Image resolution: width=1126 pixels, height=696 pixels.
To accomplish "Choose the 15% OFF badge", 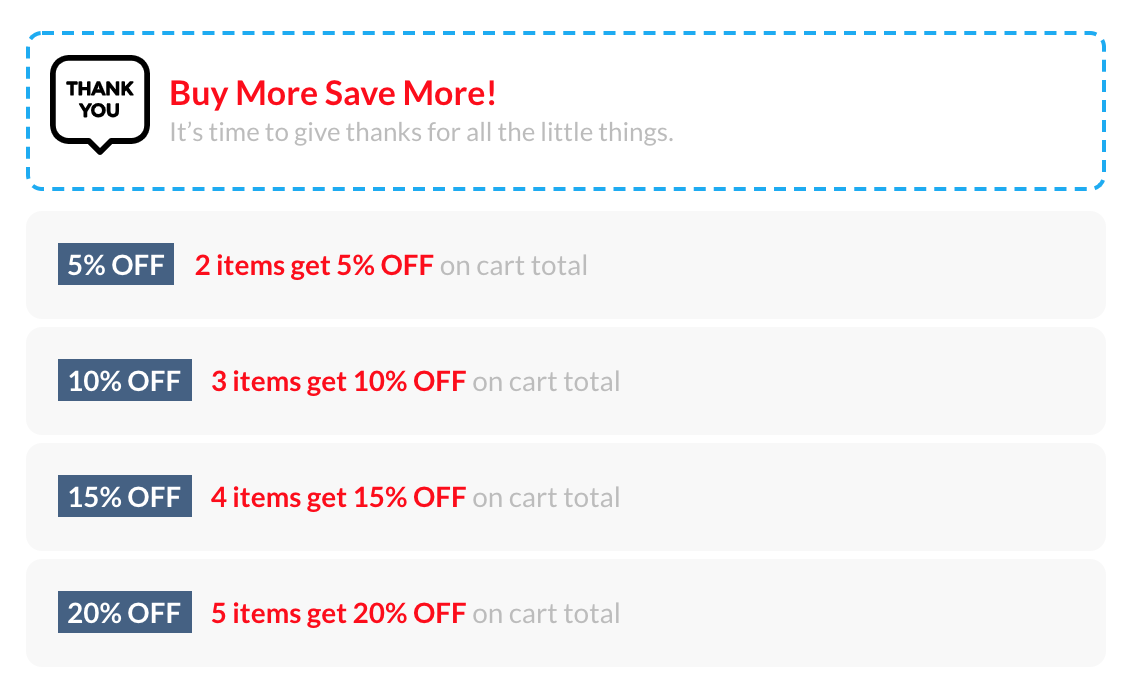I will point(125,497).
